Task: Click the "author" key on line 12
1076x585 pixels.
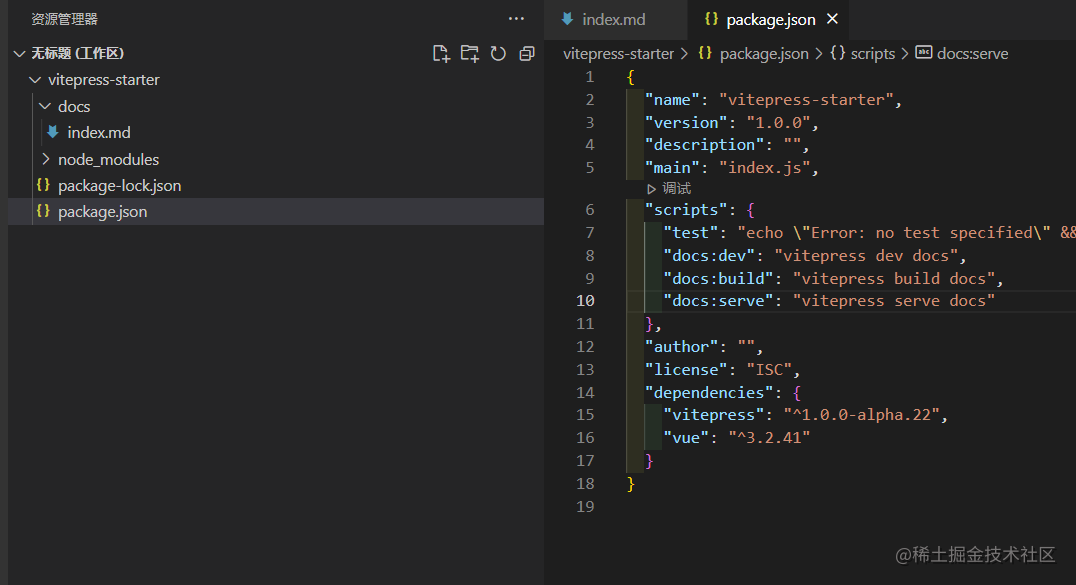Action: (681, 347)
